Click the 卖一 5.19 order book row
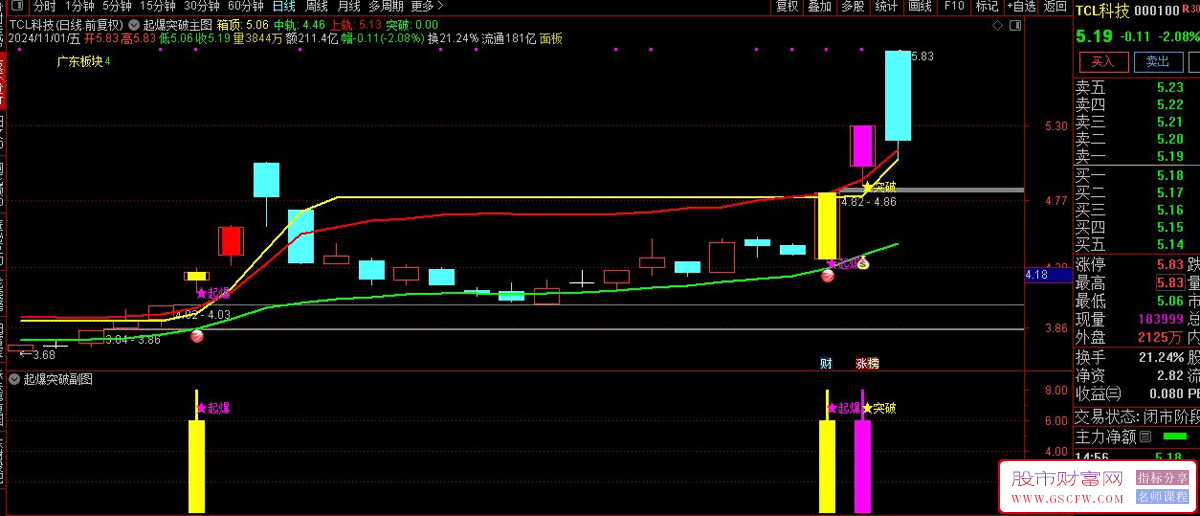This screenshot has width=1200, height=516. (x=1136, y=156)
